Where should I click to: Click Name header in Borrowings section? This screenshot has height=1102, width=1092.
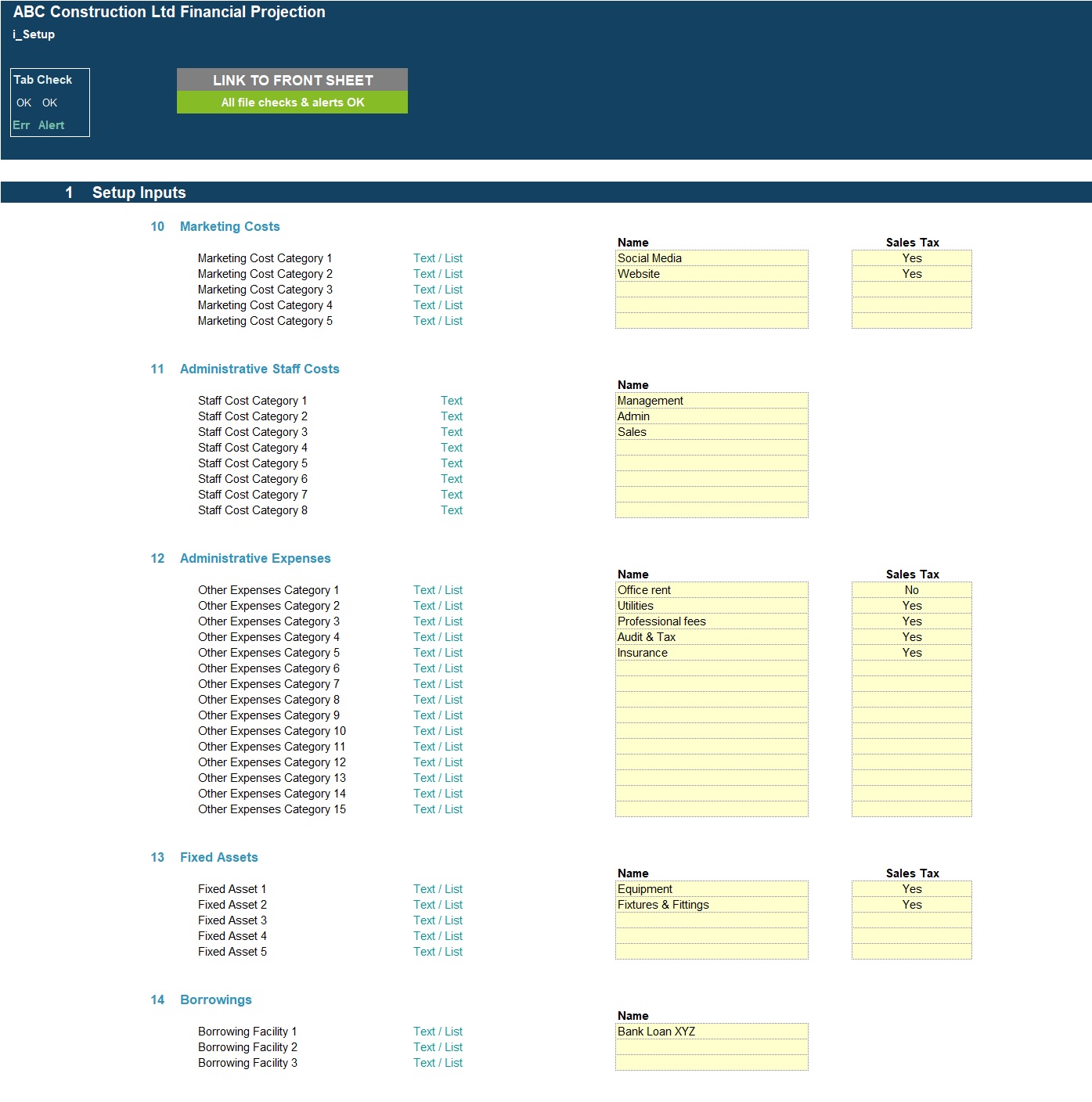[632, 1016]
